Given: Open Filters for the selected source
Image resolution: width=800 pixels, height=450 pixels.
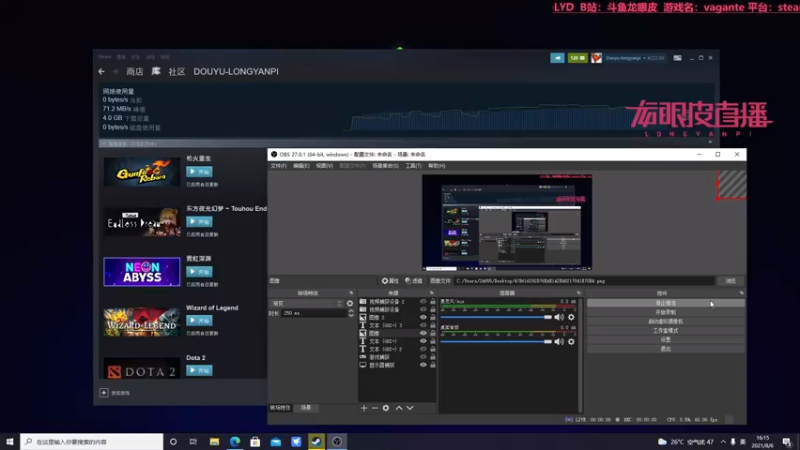Looking at the screenshot, I should point(414,281).
